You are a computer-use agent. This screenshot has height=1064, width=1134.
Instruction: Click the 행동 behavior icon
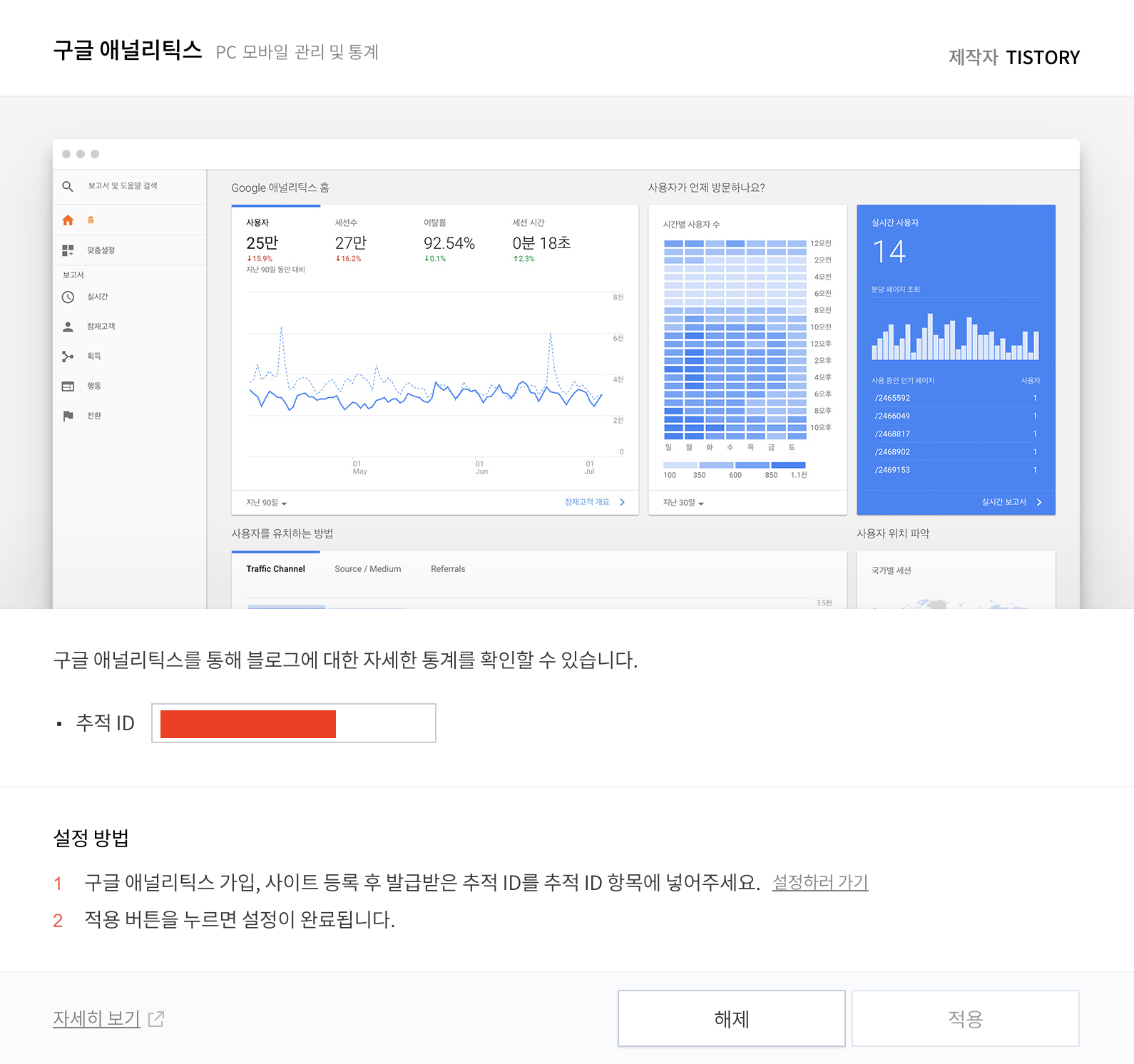coord(68,387)
